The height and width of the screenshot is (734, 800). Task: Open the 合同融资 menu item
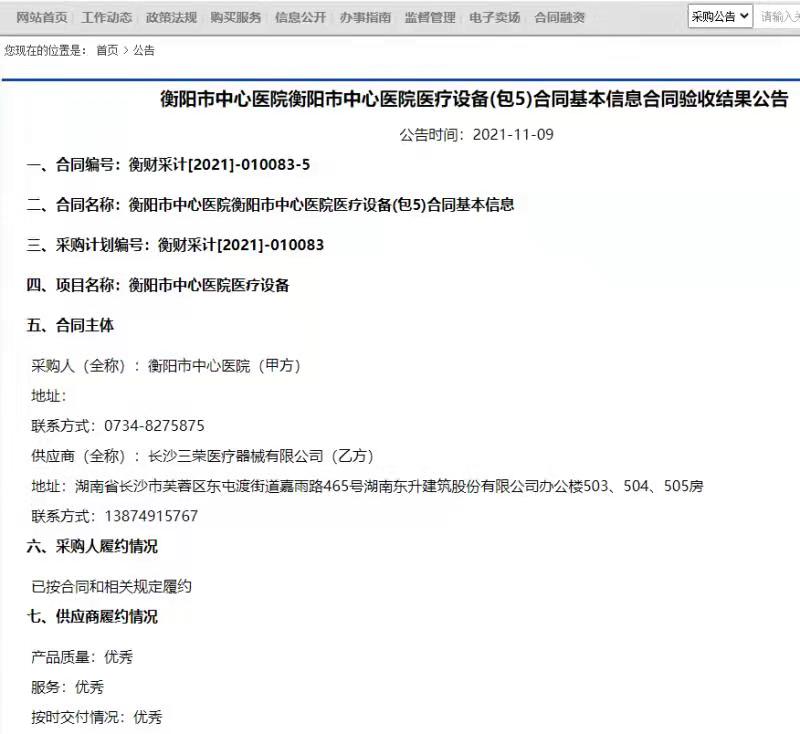coord(560,18)
